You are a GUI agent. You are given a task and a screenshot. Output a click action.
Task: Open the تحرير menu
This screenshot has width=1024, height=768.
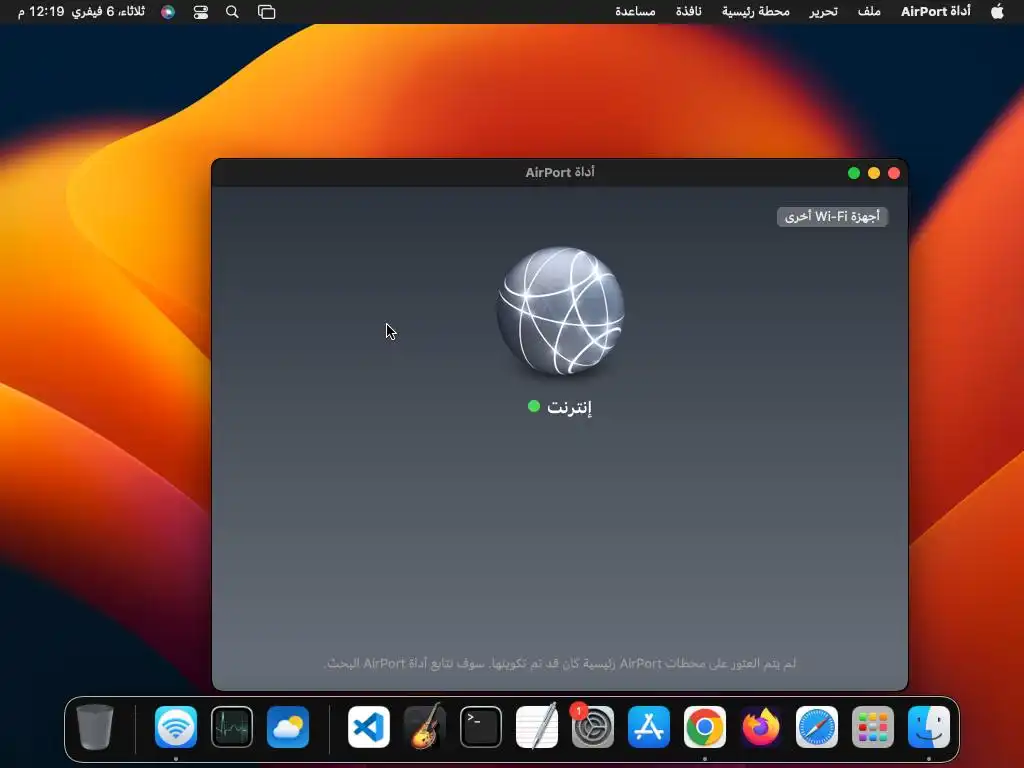[823, 12]
